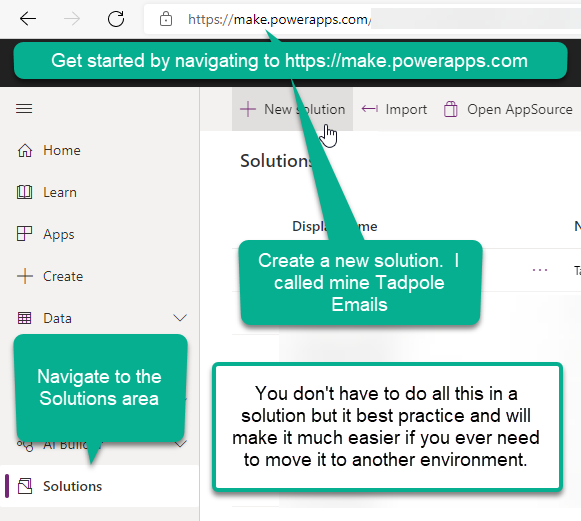This screenshot has height=521, width=581.
Task: Click the grayed-out browser forward arrow
Action: click(x=72, y=19)
